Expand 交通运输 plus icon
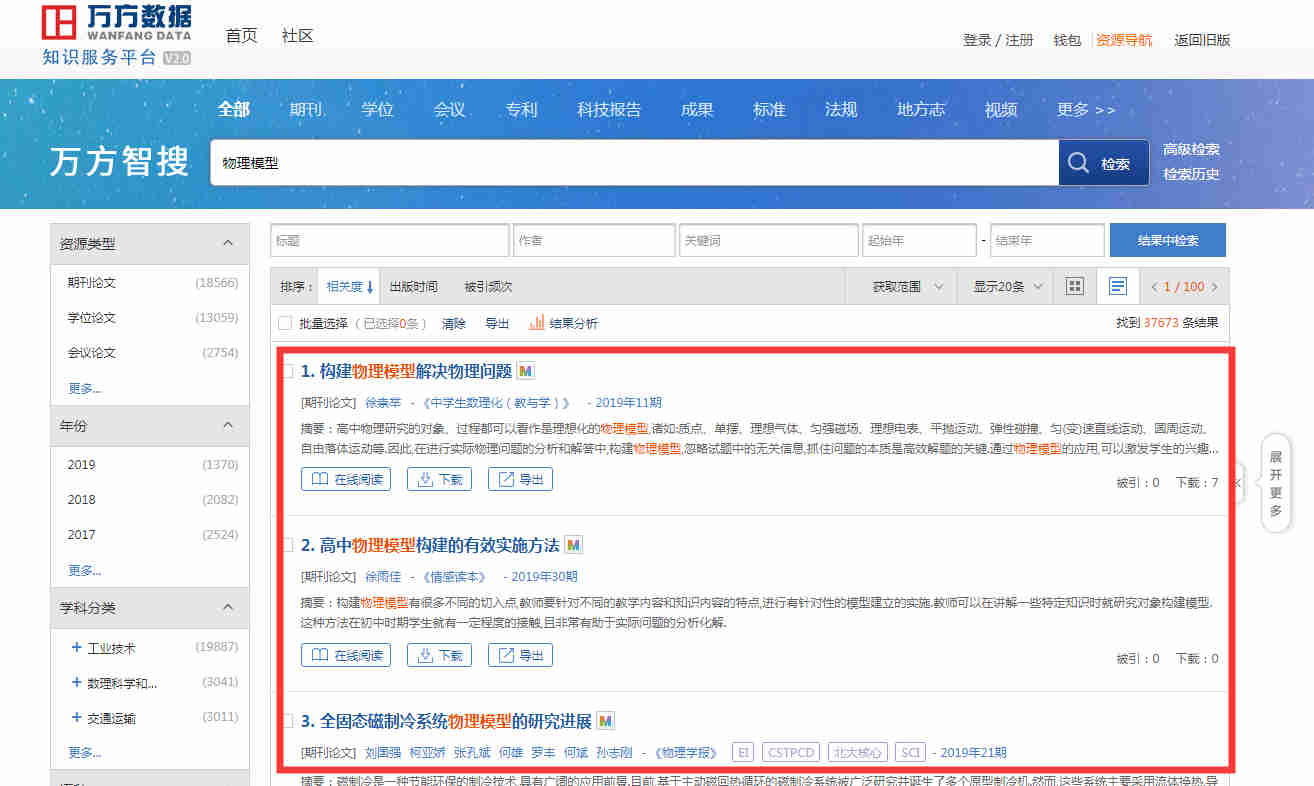1314x786 pixels. click(76, 718)
